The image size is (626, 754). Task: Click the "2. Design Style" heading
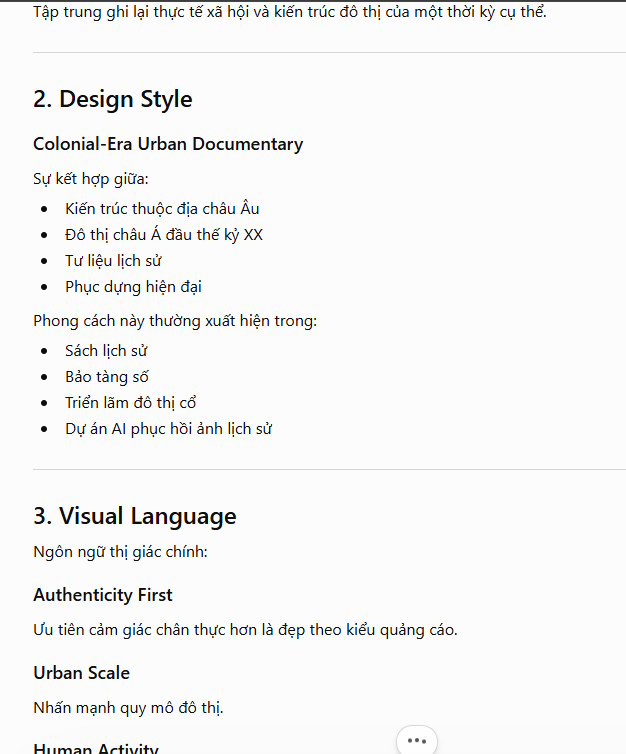113,100
